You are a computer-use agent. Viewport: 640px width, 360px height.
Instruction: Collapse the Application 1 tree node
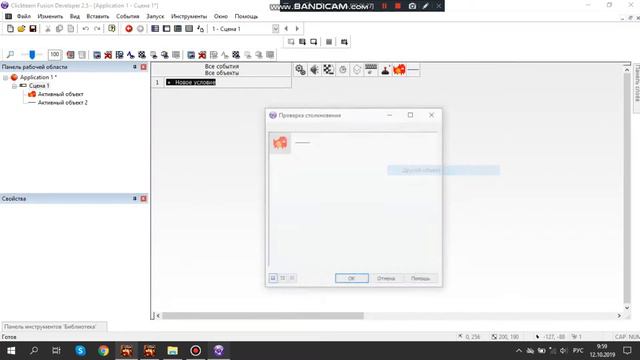6,77
